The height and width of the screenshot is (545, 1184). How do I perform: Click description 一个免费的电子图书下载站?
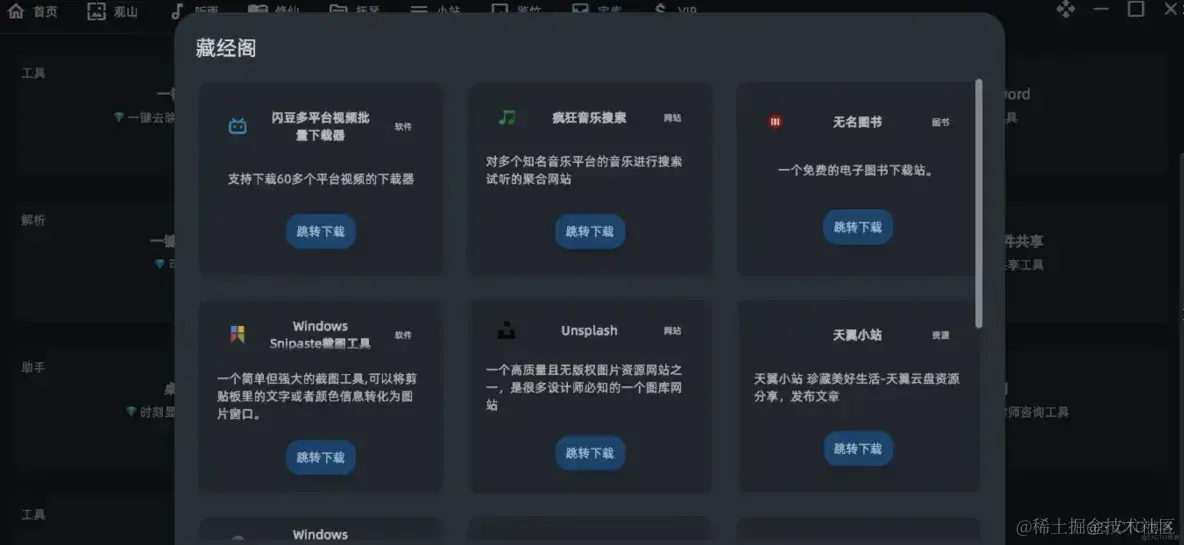coord(857,171)
